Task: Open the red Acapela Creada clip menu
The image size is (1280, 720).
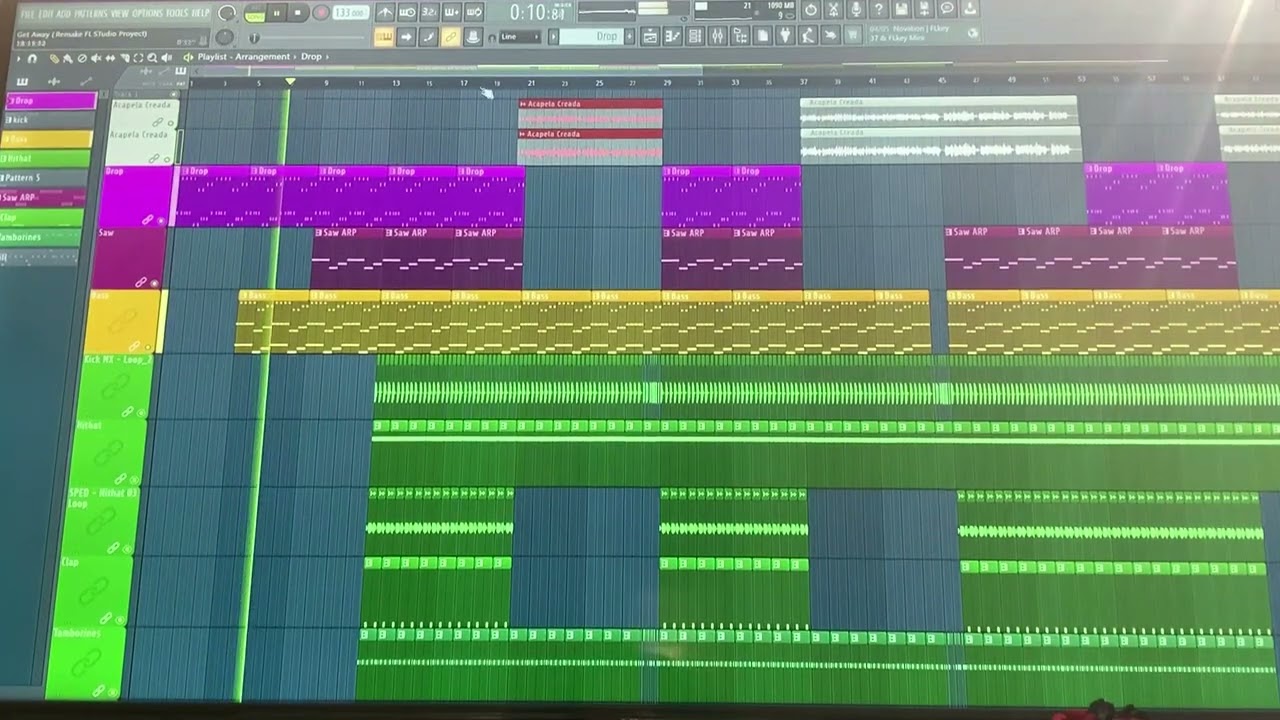Action: (523, 103)
